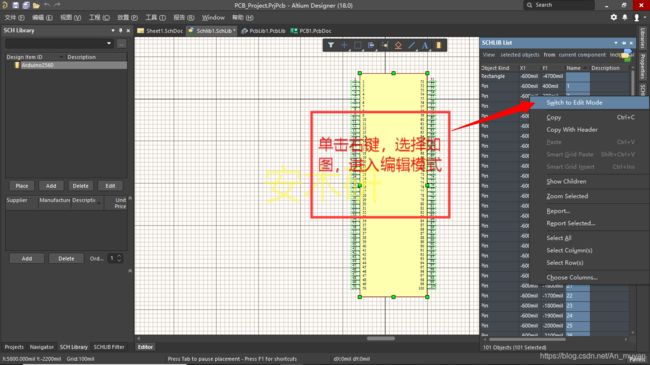
Task: Switch to the PcbLib1.PcbLib tab
Action: [x=263, y=31]
